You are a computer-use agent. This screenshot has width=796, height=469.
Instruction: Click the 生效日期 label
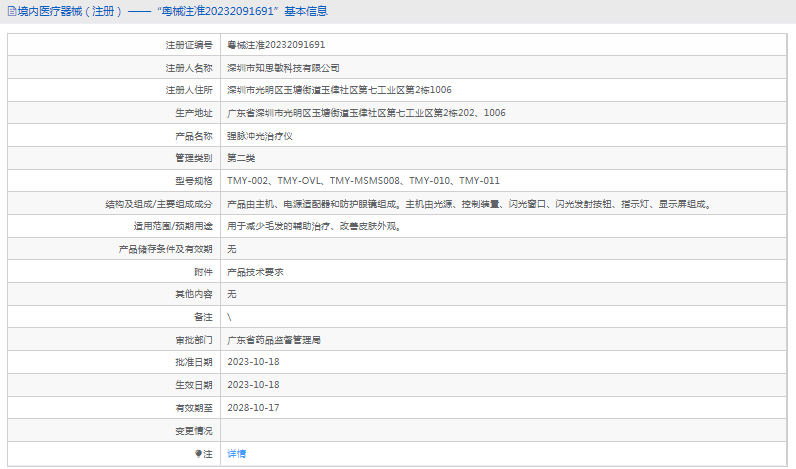(194, 385)
